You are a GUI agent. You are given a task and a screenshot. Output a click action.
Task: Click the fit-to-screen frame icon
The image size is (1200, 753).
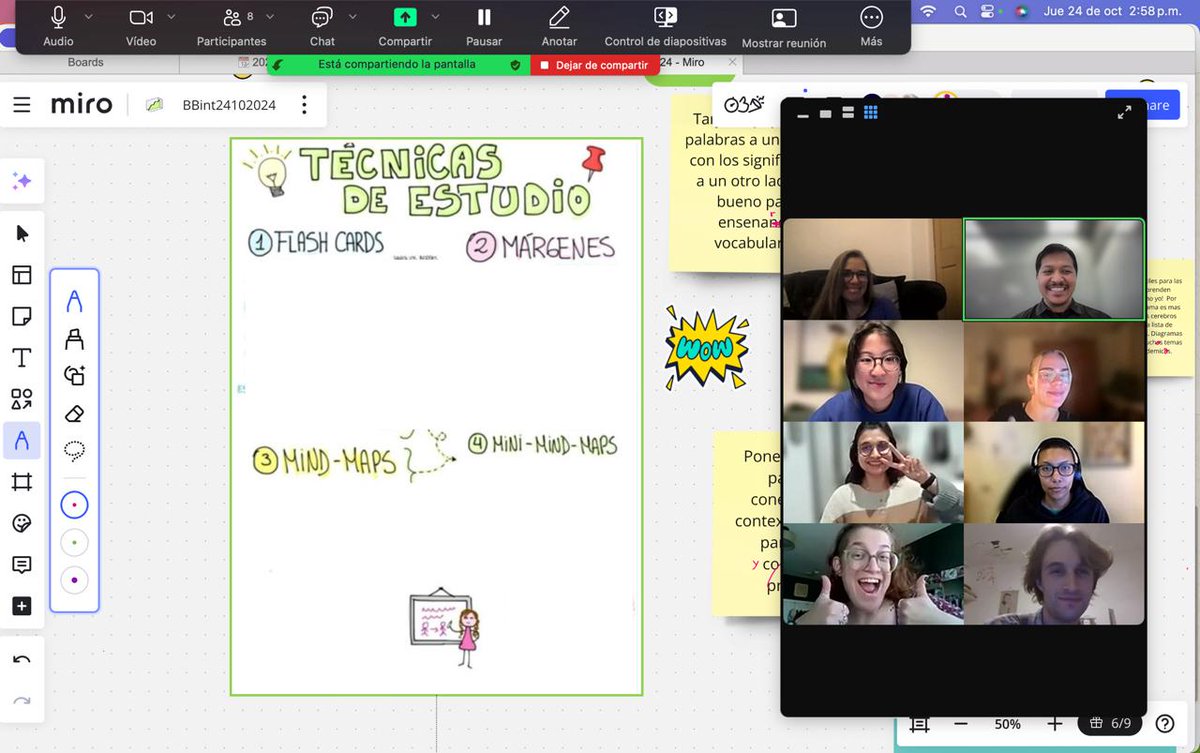[920, 724]
